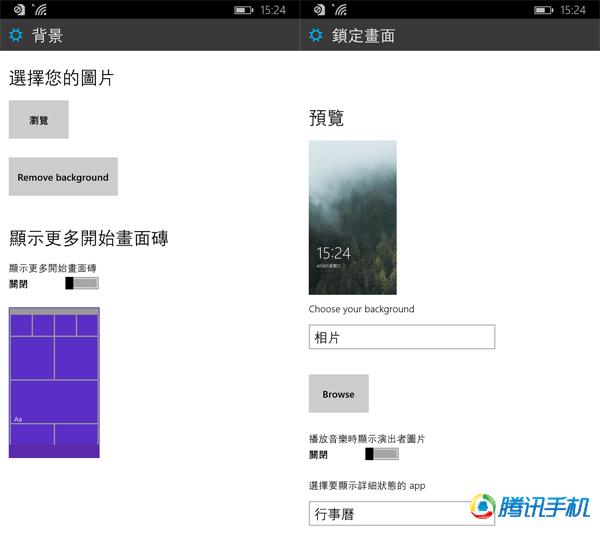This screenshot has width=600, height=533.
Task: Tap the 背景 page title
Action: tap(47, 36)
